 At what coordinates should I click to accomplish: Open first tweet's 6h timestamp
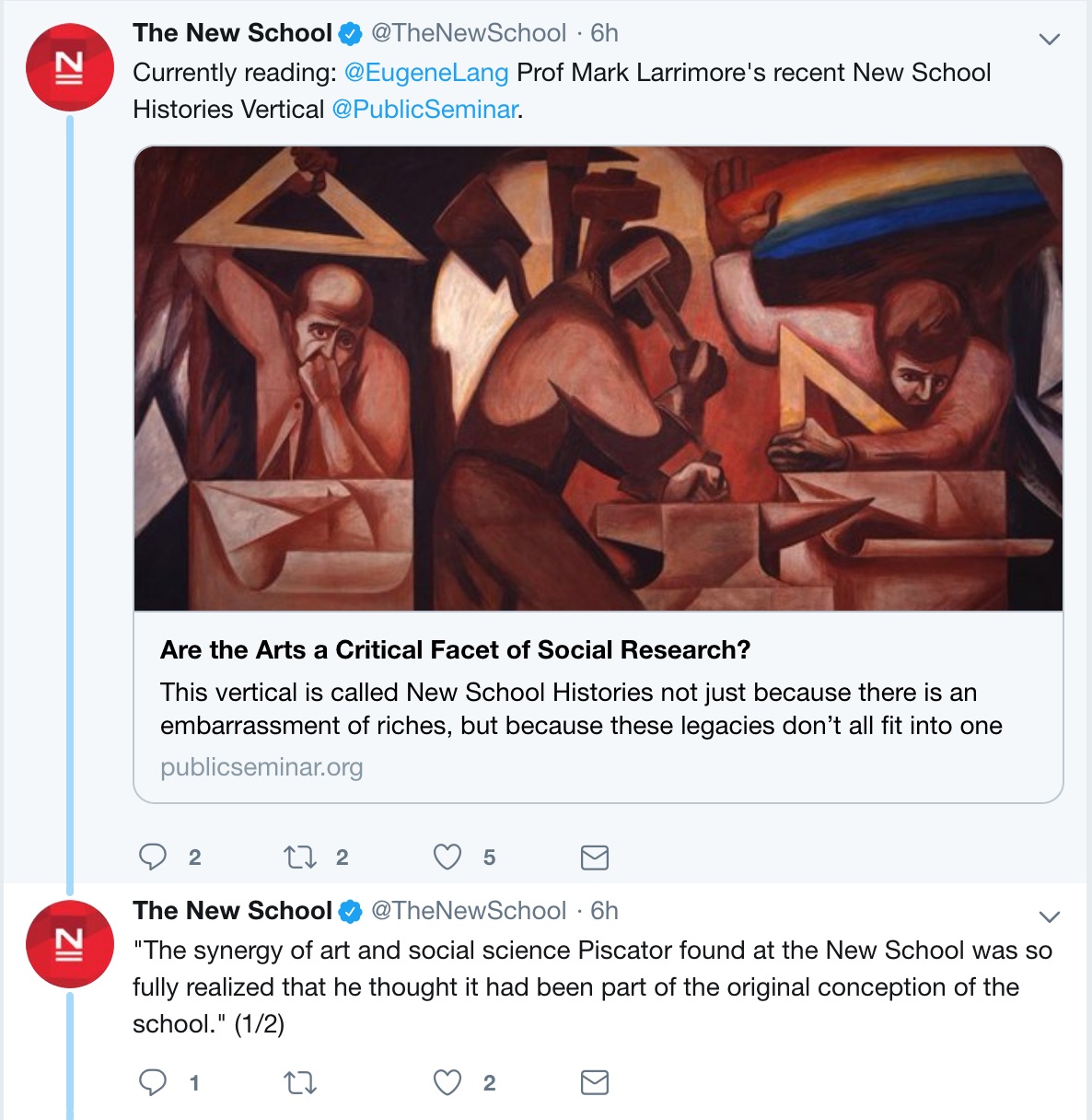[604, 33]
